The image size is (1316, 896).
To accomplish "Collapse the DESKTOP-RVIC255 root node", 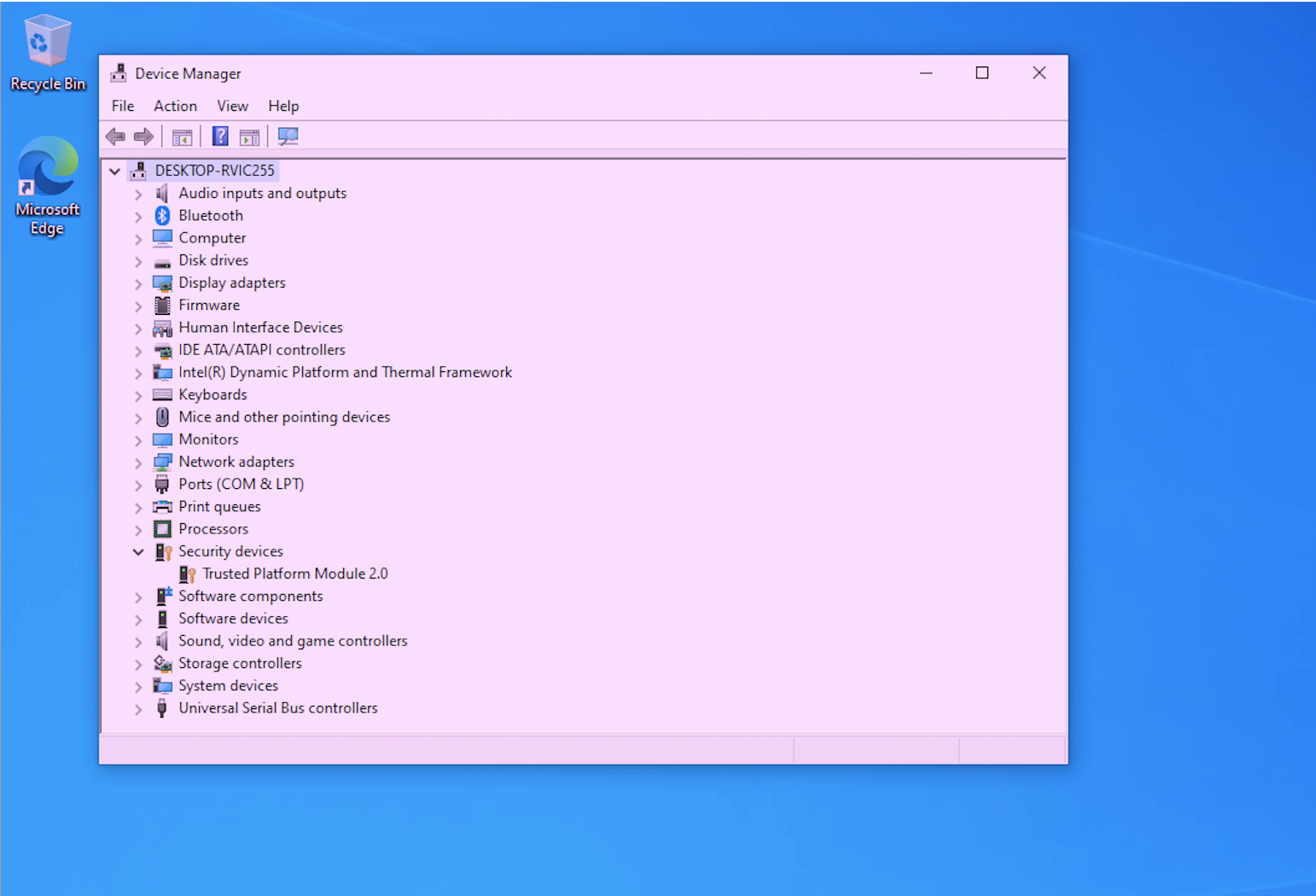I will (x=115, y=172).
